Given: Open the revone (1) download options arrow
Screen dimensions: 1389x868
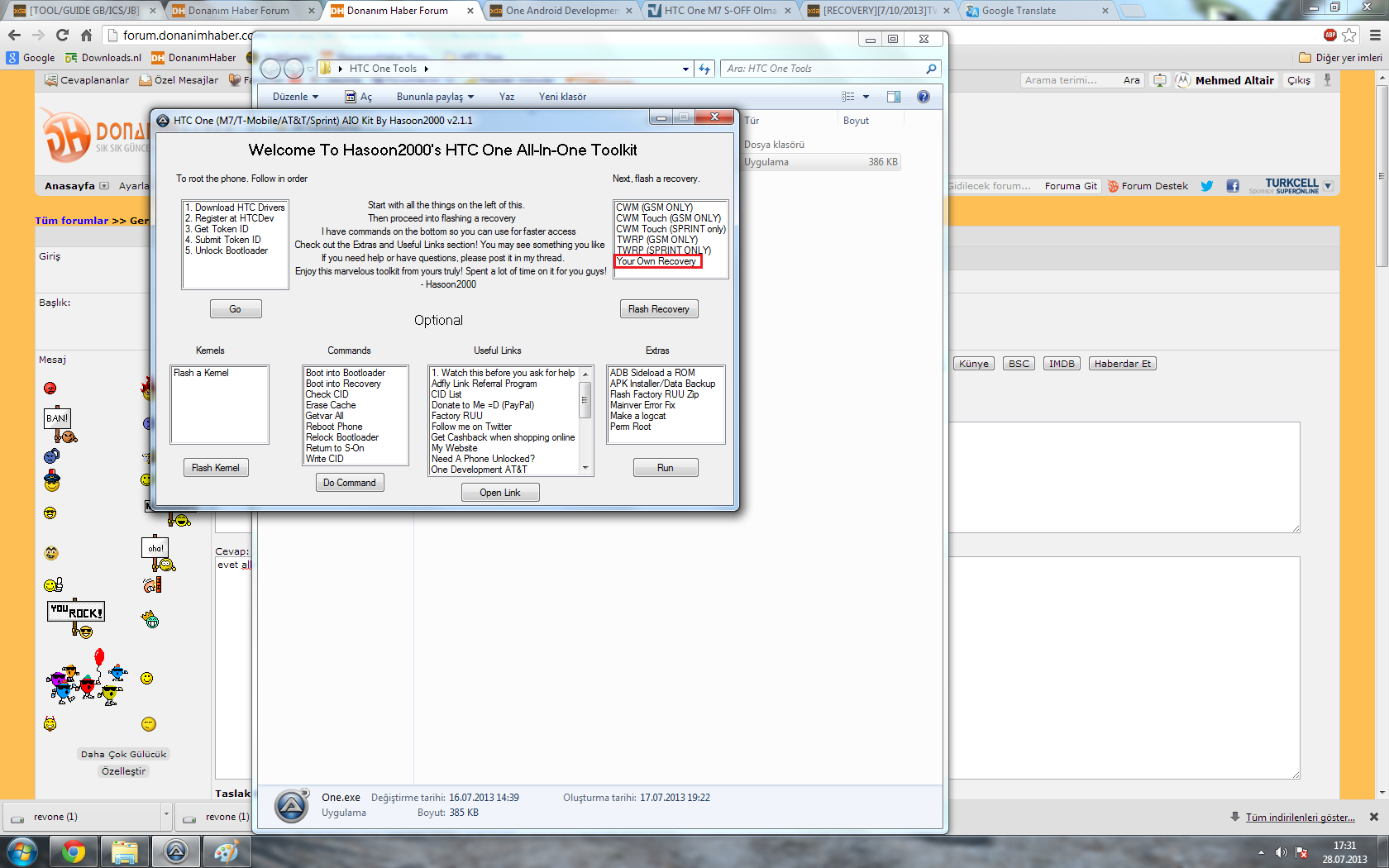Looking at the screenshot, I should point(166,815).
